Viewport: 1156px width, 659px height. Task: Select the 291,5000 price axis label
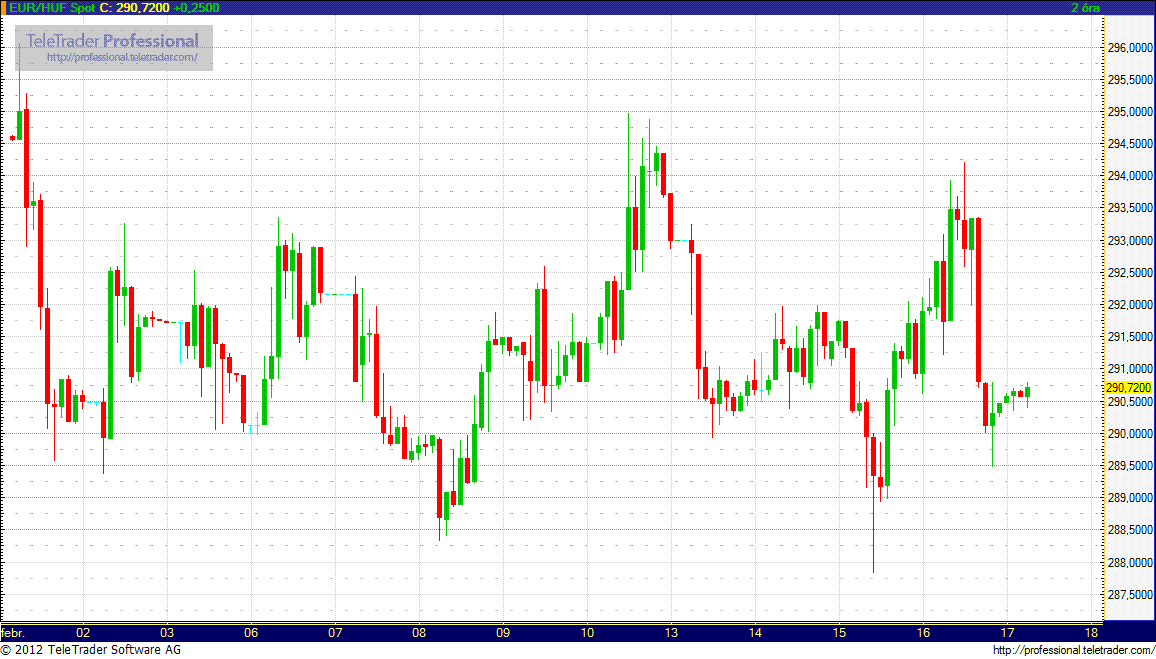1129,338
